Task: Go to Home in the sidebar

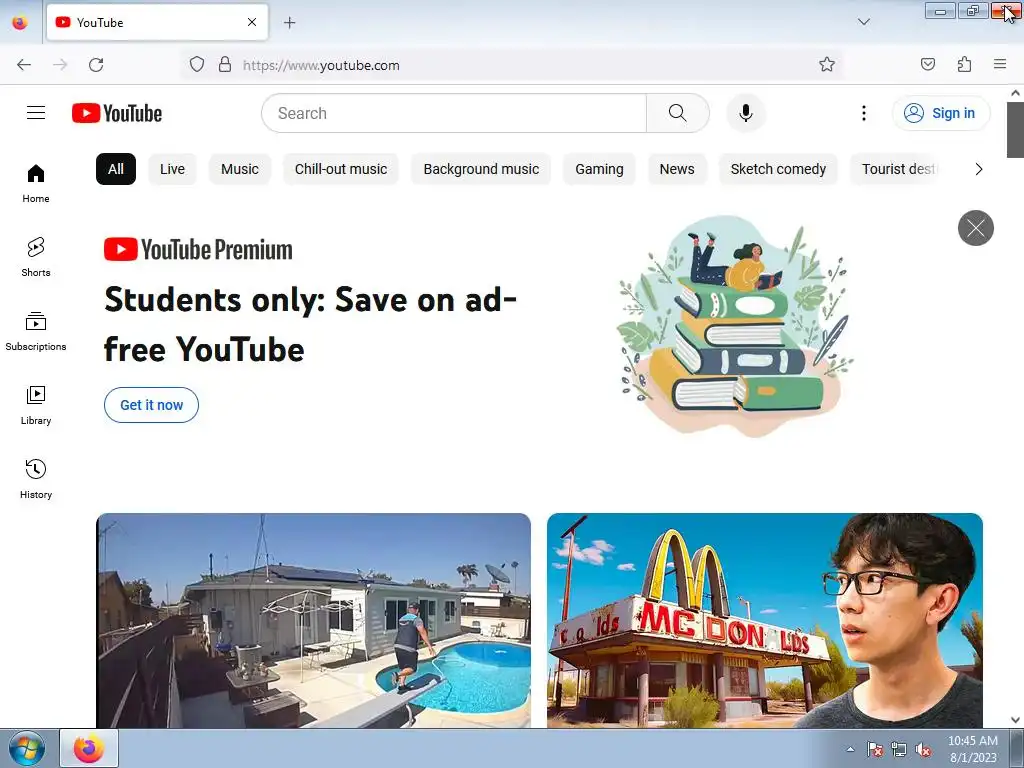Action: tap(36, 184)
